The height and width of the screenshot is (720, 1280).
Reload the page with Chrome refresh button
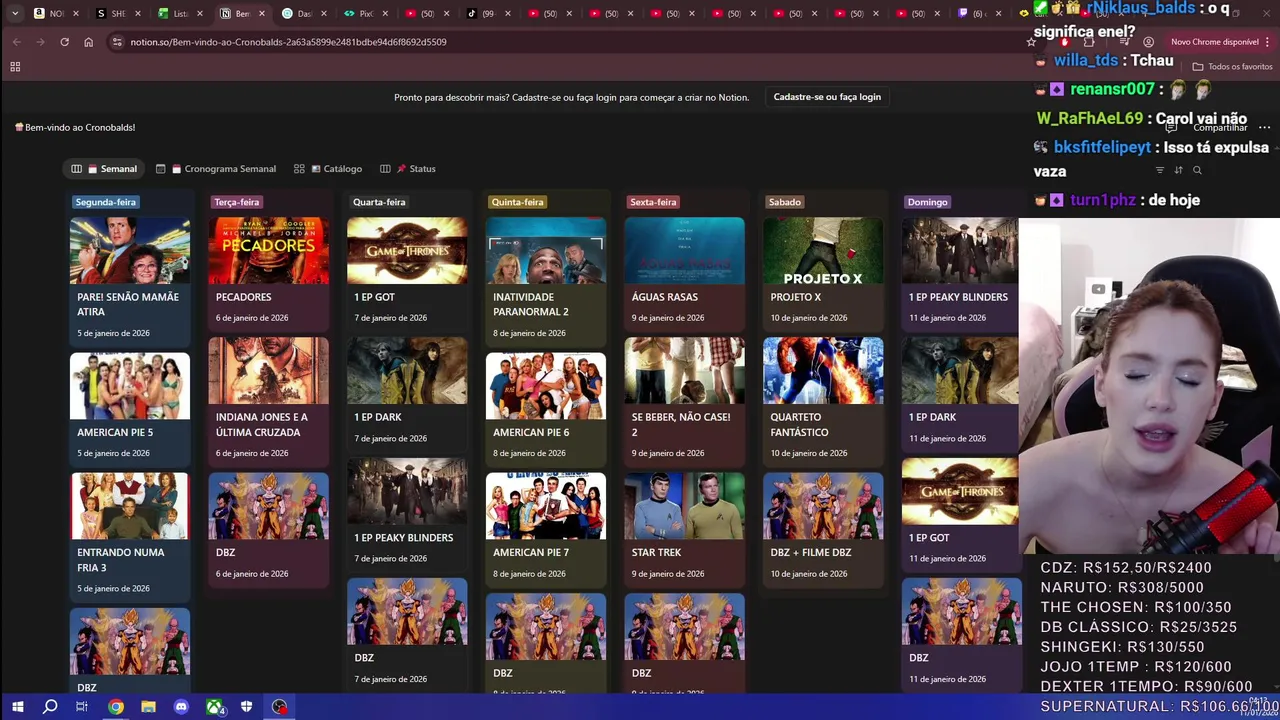[64, 42]
